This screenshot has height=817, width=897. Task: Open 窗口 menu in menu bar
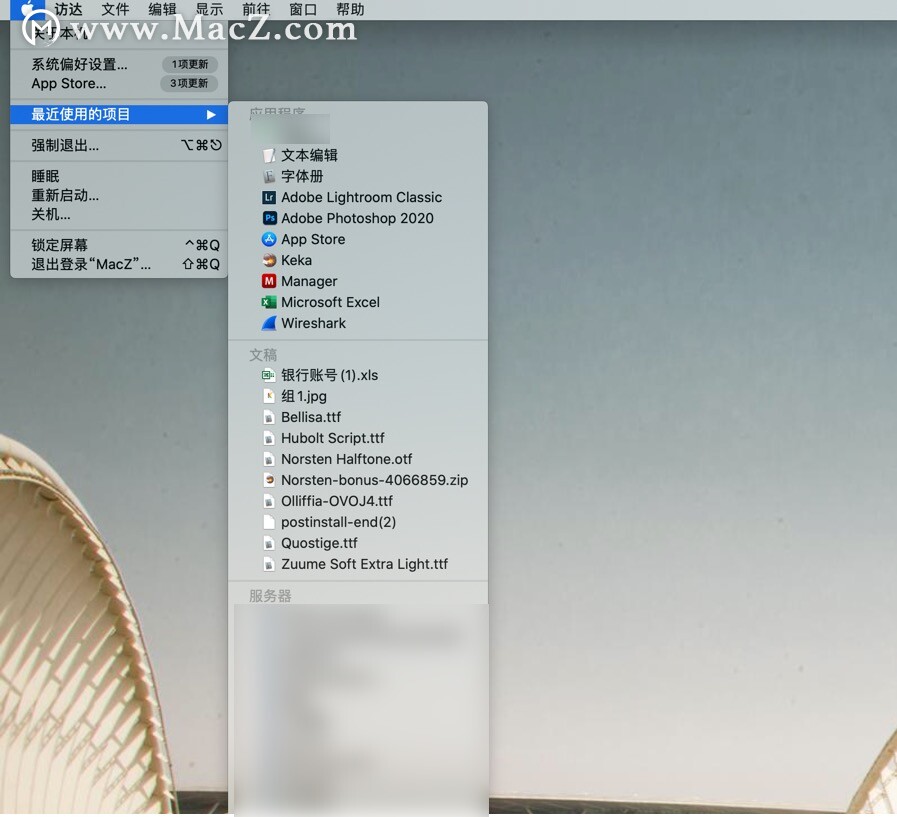point(303,9)
